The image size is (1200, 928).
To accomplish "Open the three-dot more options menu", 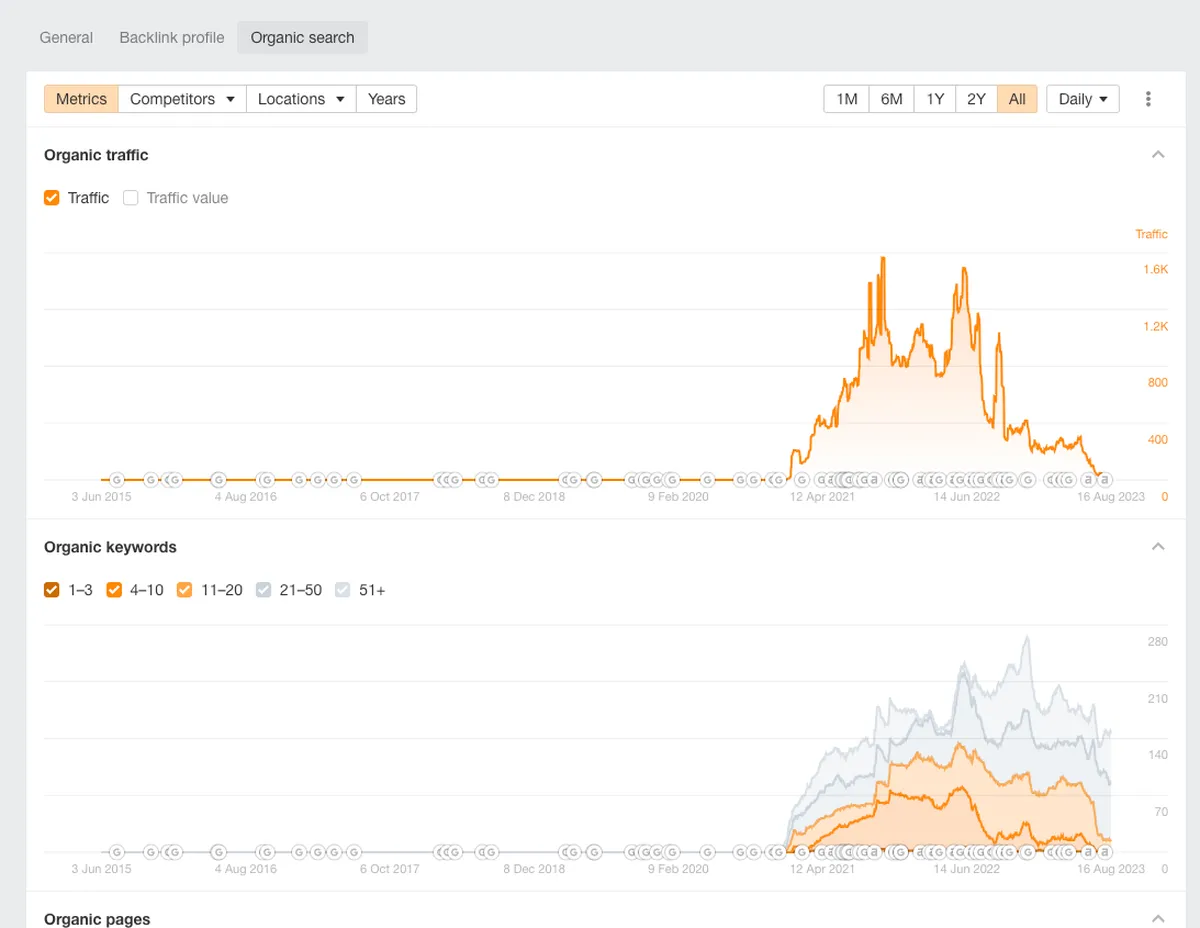I will coord(1148,99).
